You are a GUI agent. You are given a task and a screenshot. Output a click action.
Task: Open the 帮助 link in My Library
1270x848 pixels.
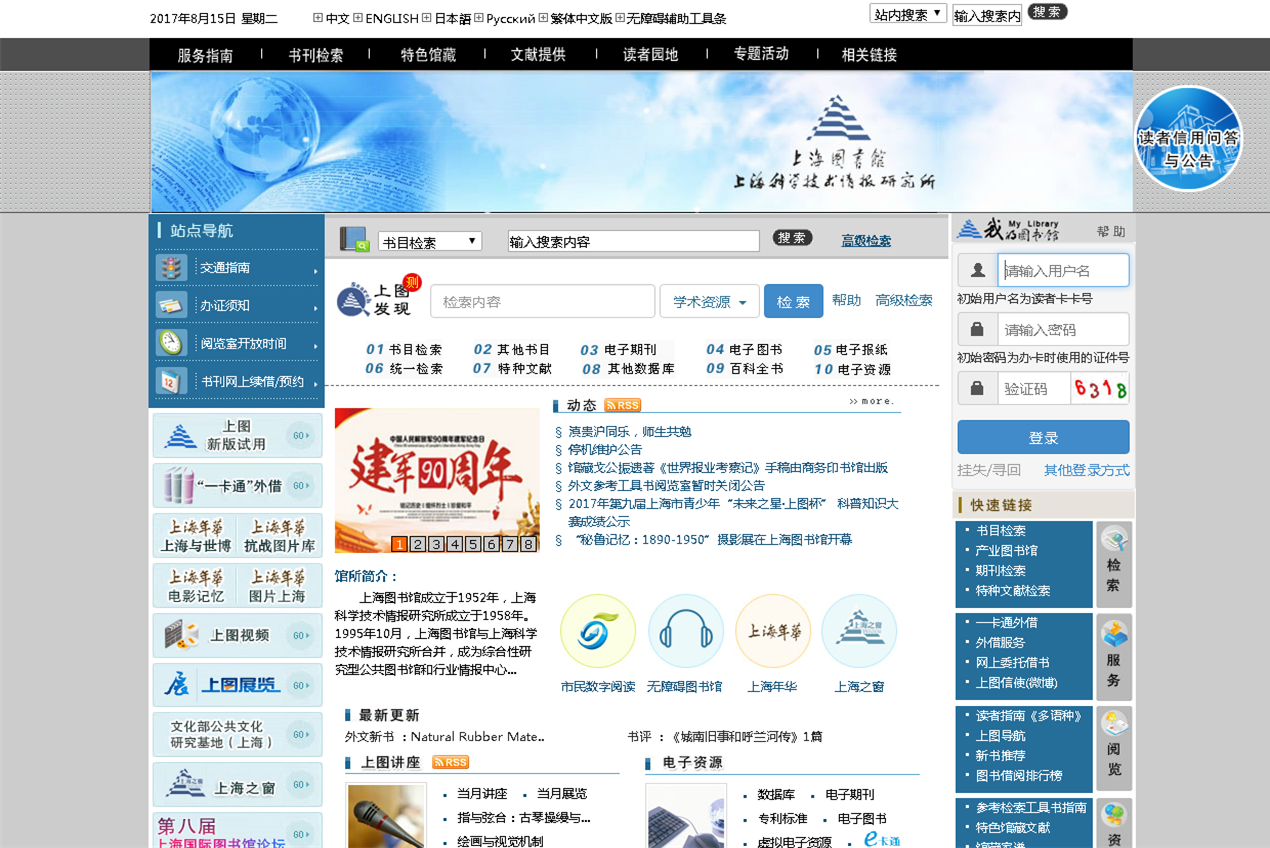[1110, 231]
